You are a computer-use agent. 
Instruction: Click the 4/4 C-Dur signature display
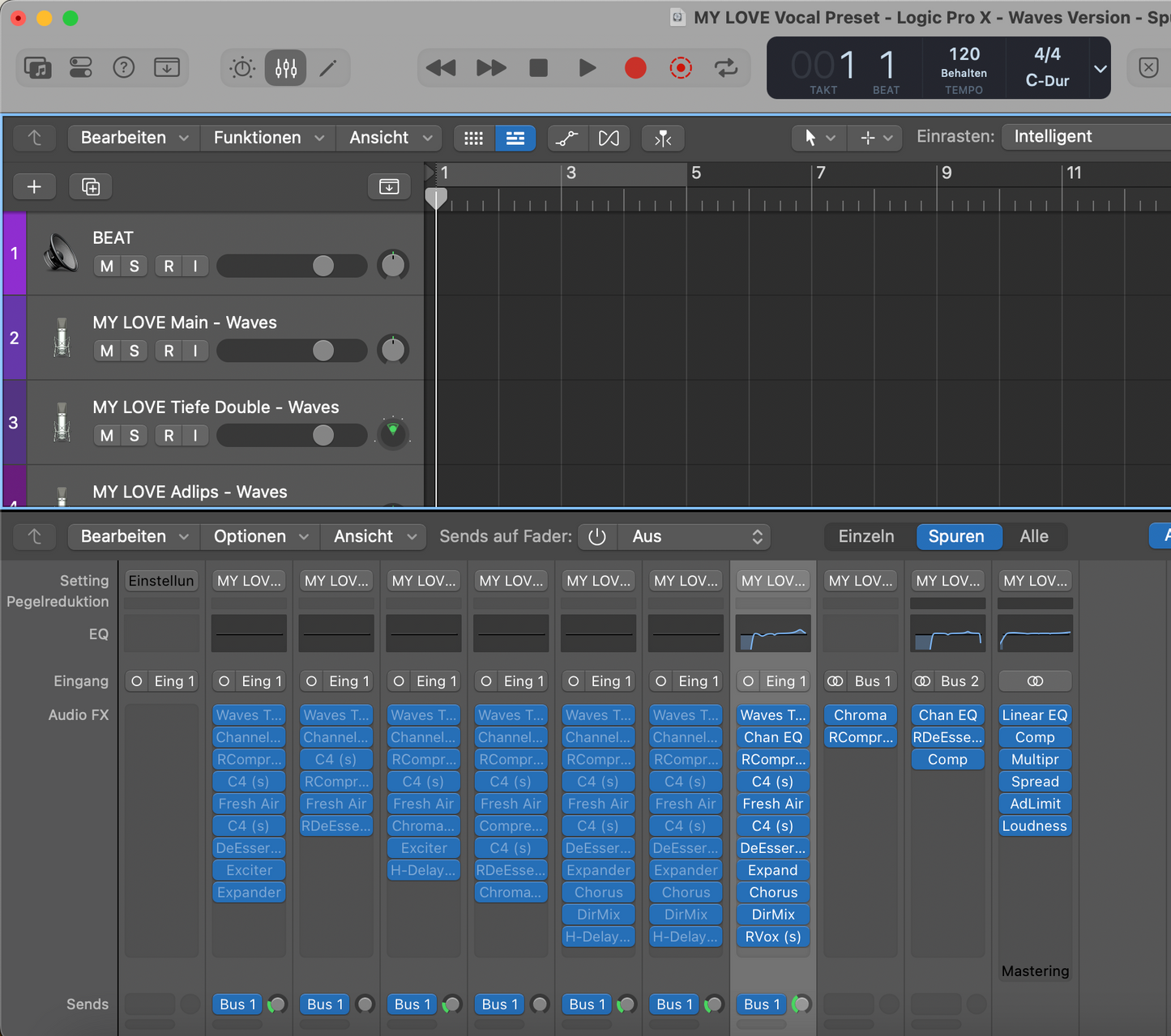(1047, 68)
